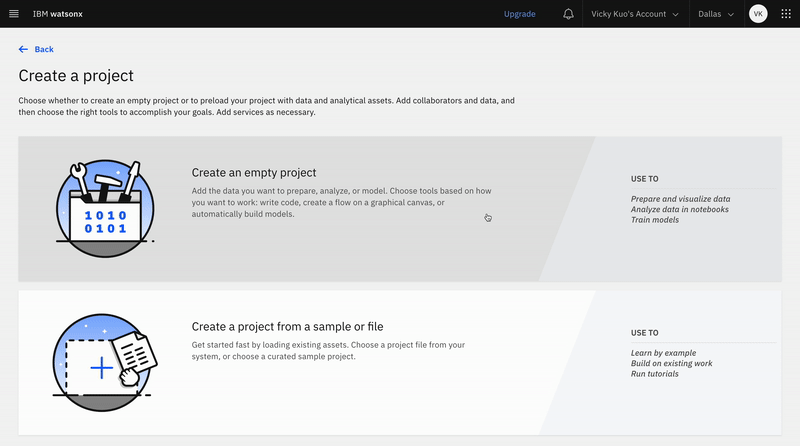The image size is (800, 446).
Task: Click the back arrow icon
Action: (x=23, y=49)
